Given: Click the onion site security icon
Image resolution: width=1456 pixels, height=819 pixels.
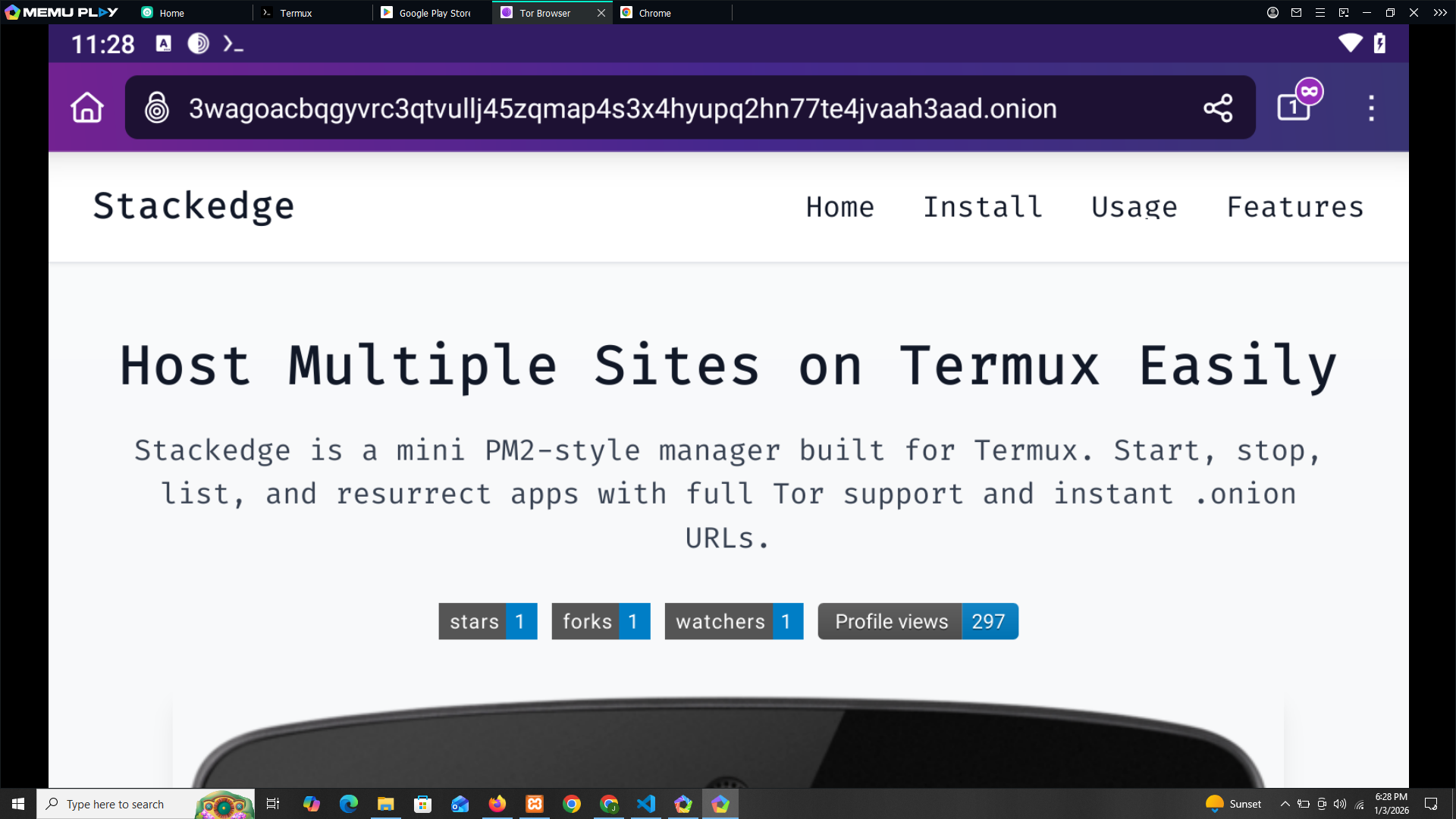Looking at the screenshot, I should tap(157, 108).
